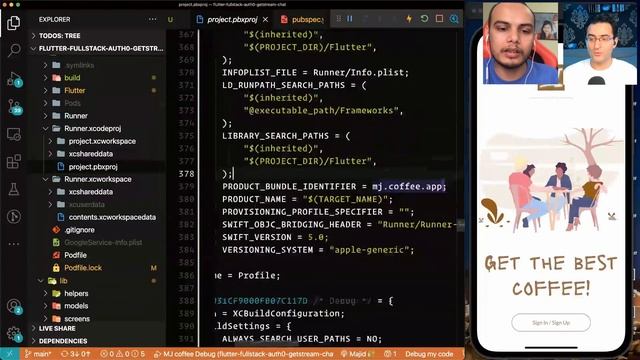This screenshot has width=640, height=360.
Task: Click the Majid item in status bar
Action: 358,354
